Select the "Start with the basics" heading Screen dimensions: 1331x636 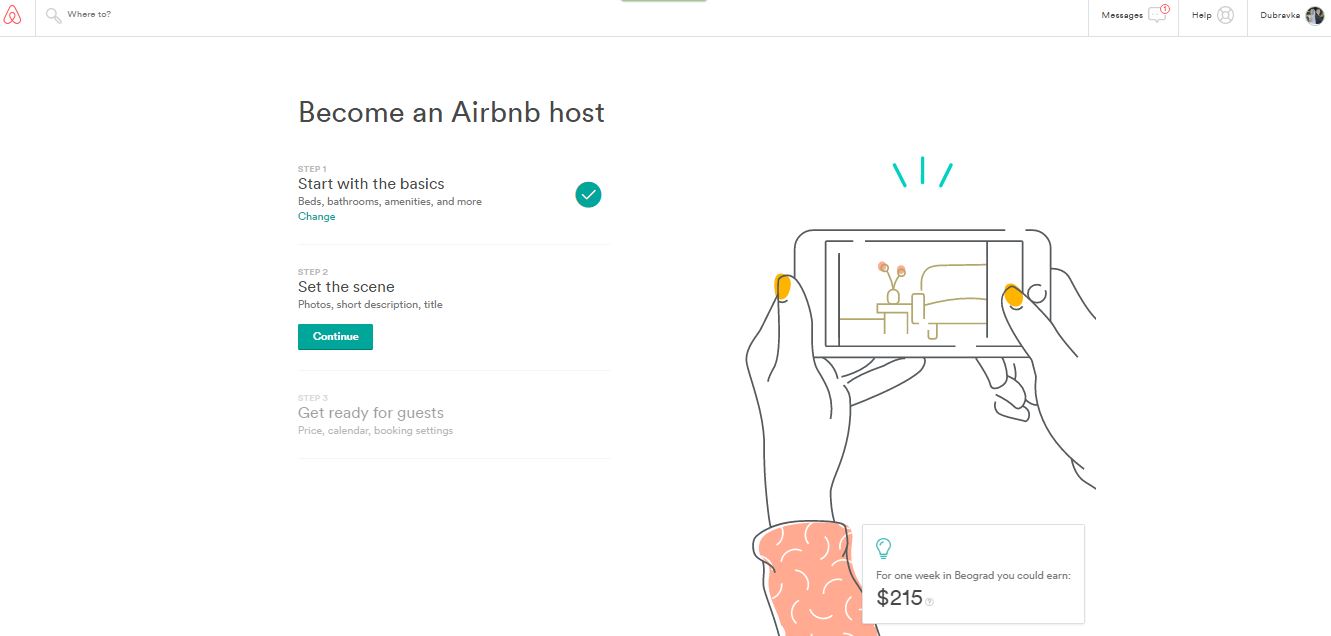point(371,184)
